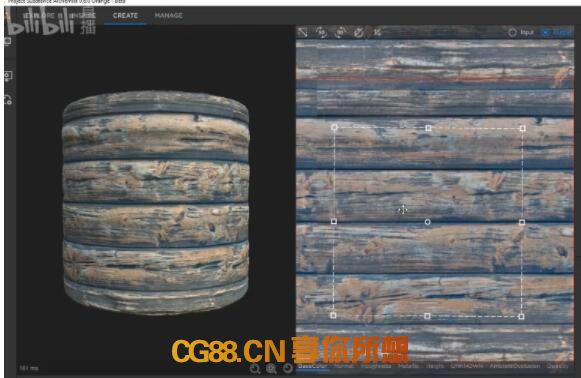Click the third rotate icon in 2D toolbar
This screenshot has width=581, height=378.
click(340, 33)
